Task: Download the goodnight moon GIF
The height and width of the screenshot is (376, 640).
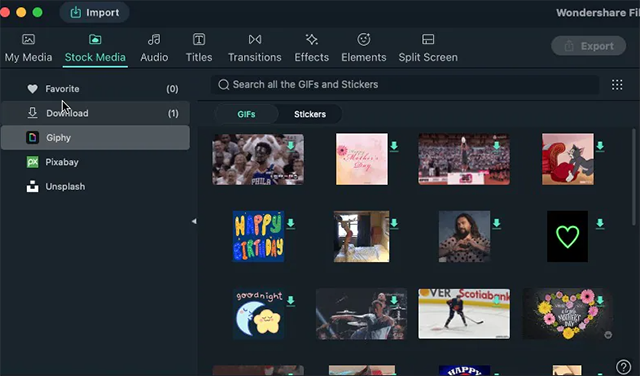Action: (x=291, y=301)
